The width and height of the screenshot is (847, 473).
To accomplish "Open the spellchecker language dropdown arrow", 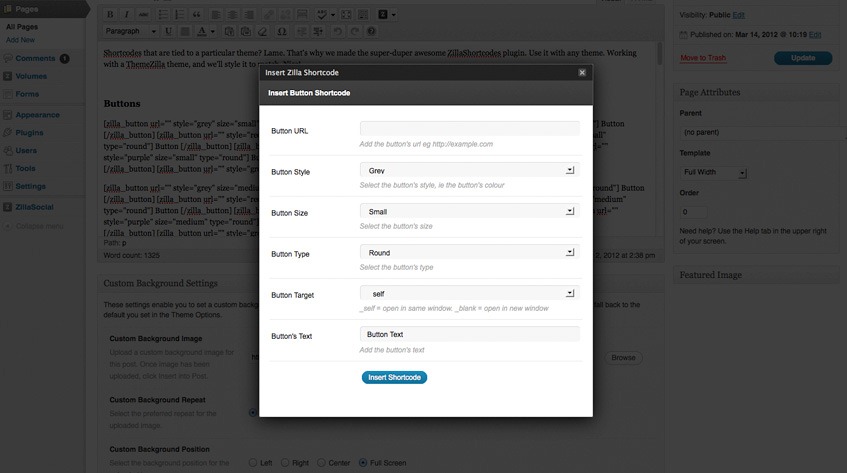I will point(332,15).
